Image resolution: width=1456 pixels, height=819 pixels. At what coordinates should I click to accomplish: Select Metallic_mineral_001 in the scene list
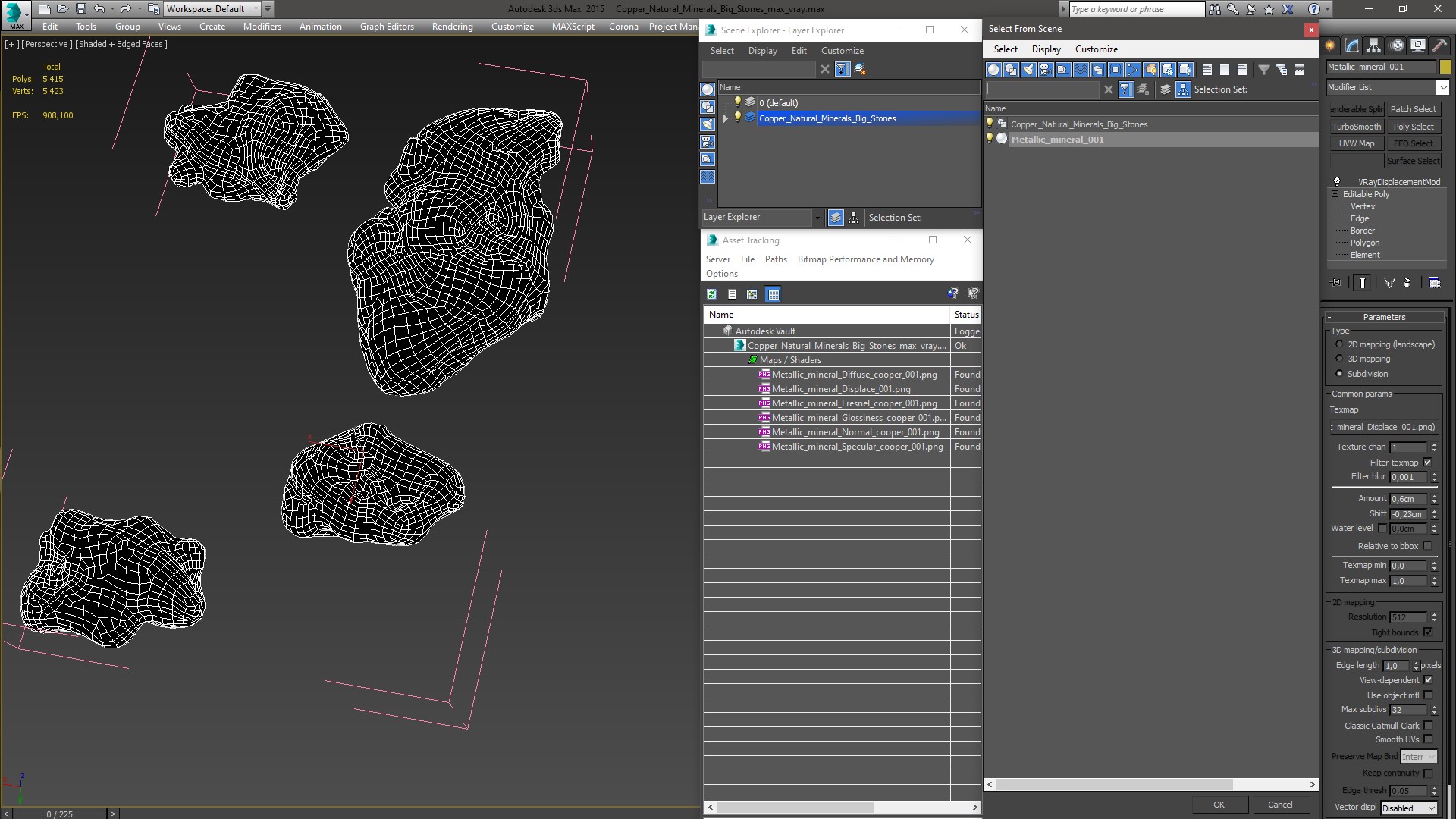coord(1057,140)
